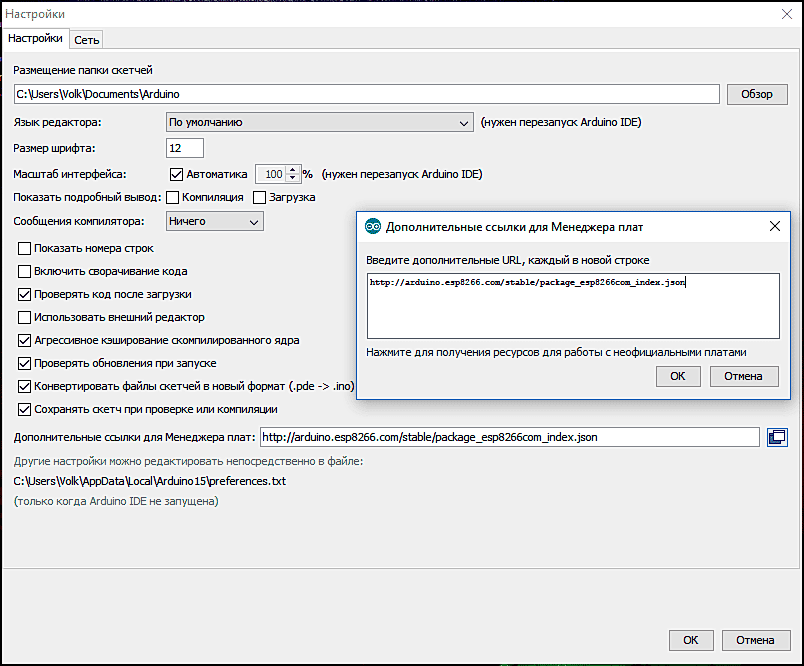Close the Board Manager URLs popup

click(x=774, y=227)
